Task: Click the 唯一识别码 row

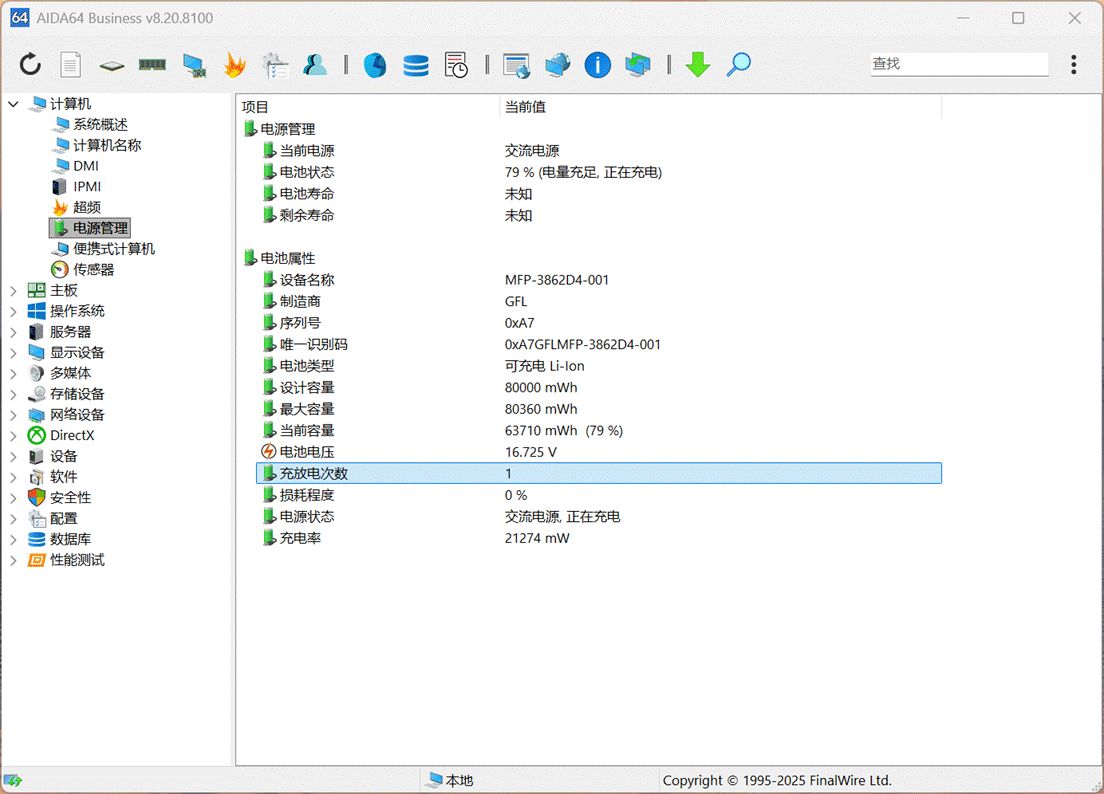Action: click(x=600, y=345)
